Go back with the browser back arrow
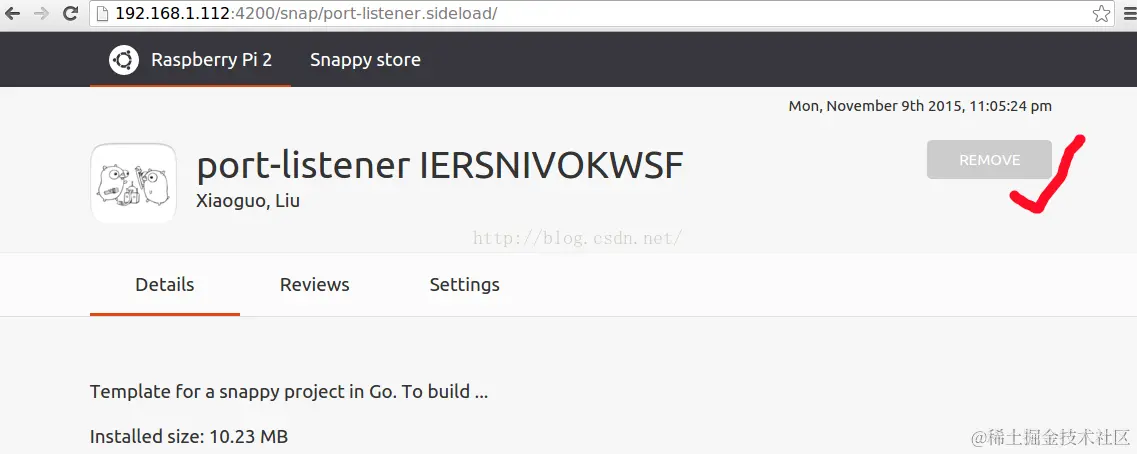Screen dimensions: 1137x454 coord(13,13)
